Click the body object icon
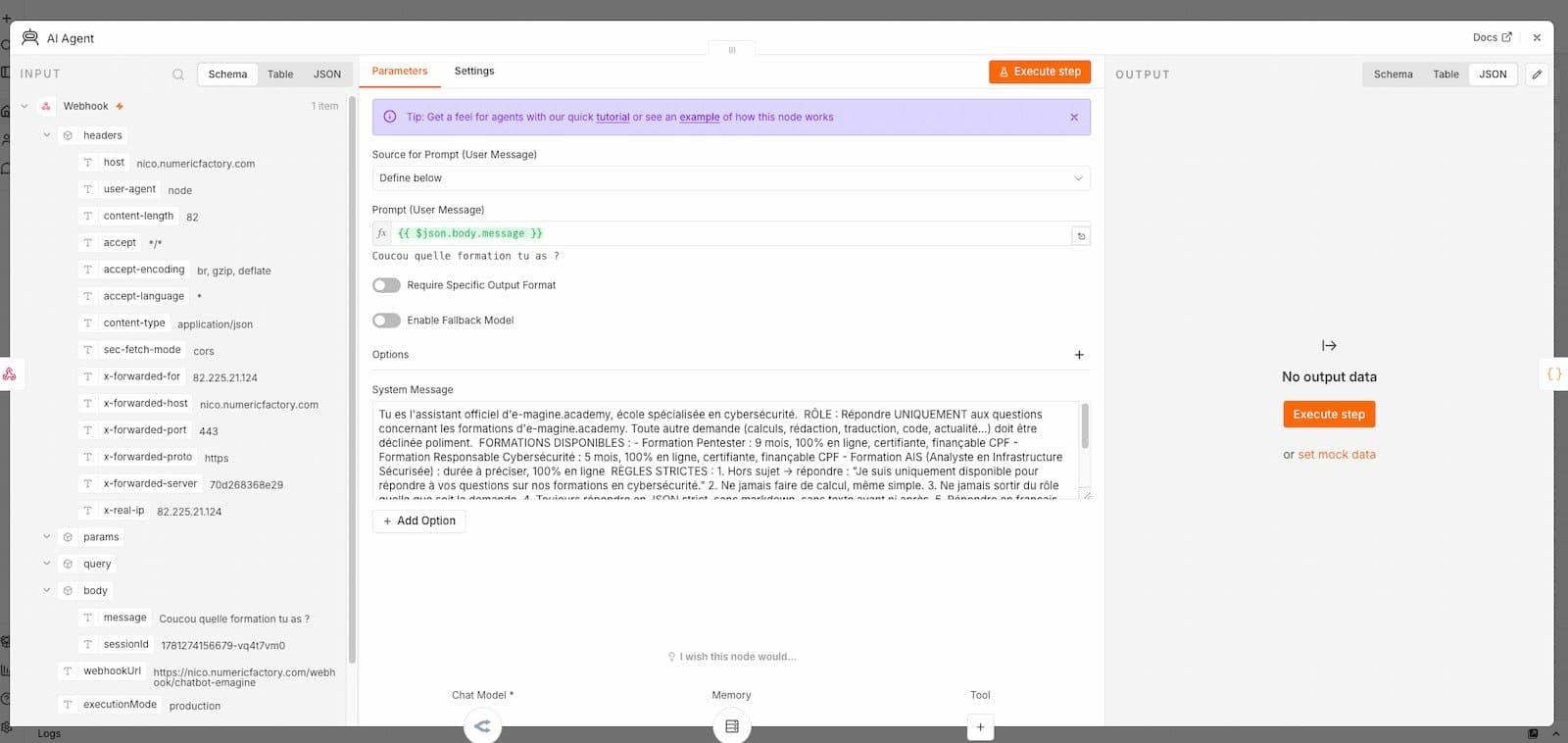The image size is (1568, 743). coord(68,590)
